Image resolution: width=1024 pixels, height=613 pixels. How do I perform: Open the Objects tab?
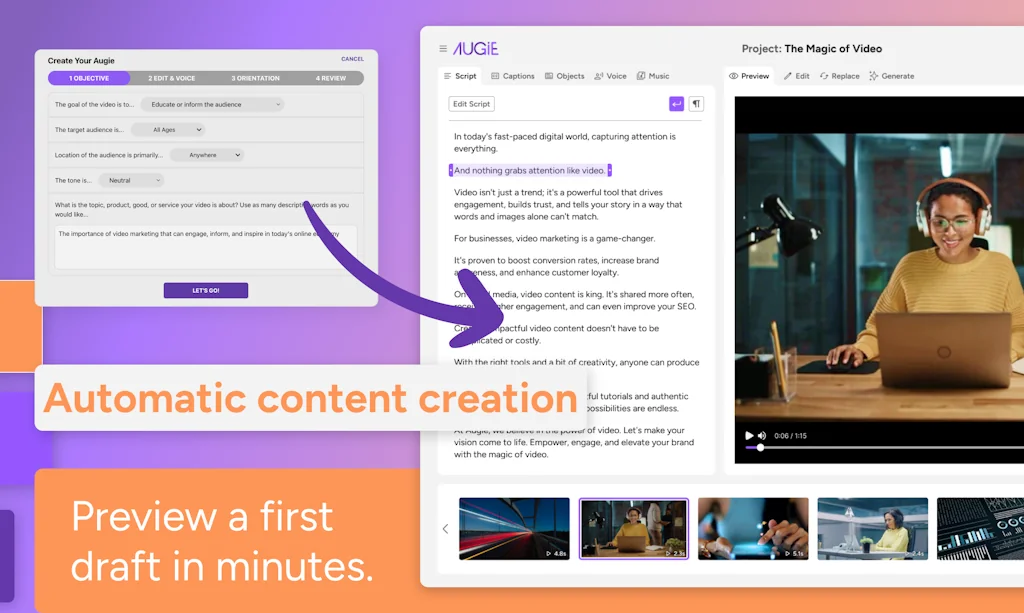[x=565, y=76]
